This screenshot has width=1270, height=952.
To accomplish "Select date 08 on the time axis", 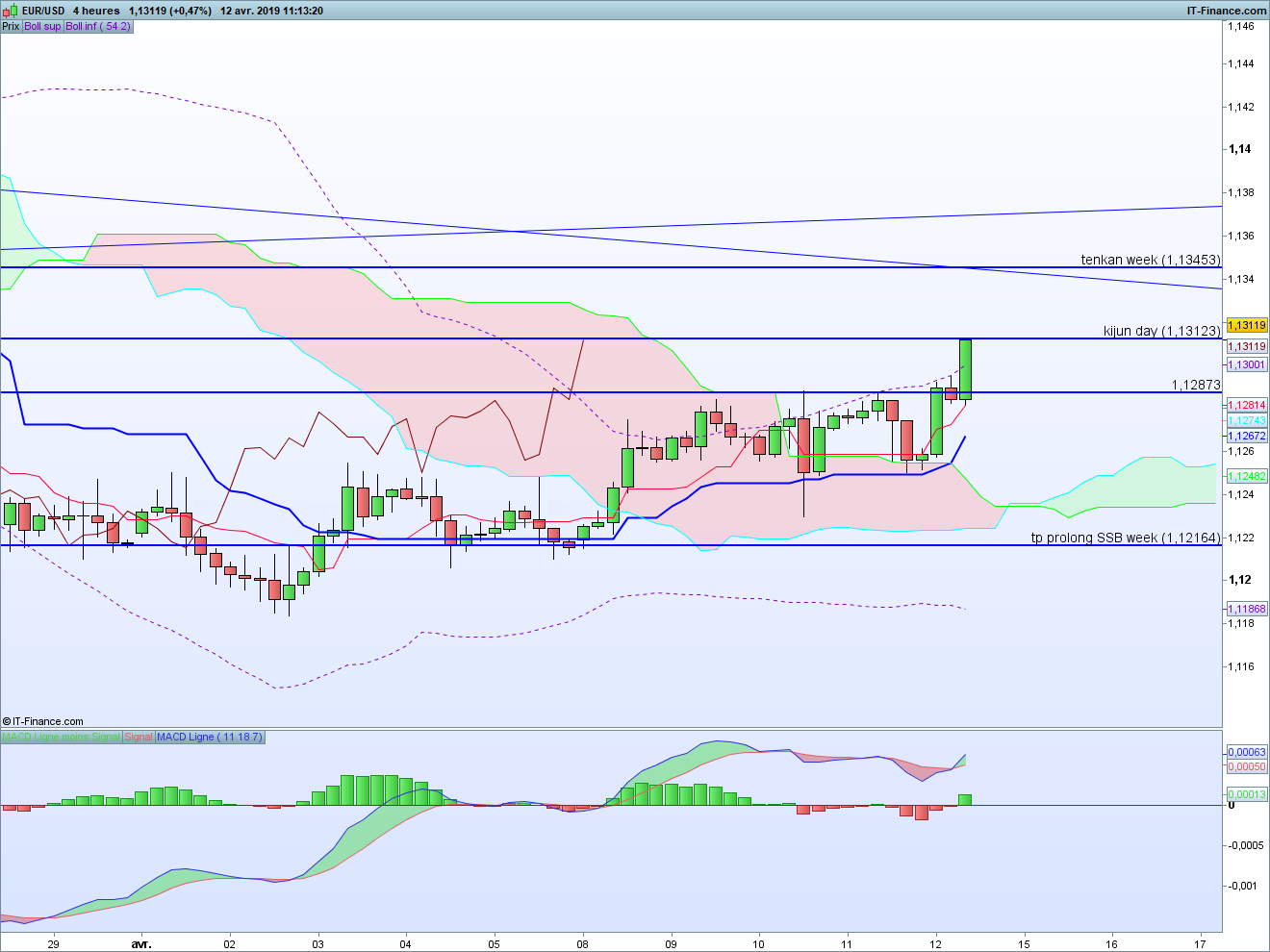I will (x=583, y=943).
